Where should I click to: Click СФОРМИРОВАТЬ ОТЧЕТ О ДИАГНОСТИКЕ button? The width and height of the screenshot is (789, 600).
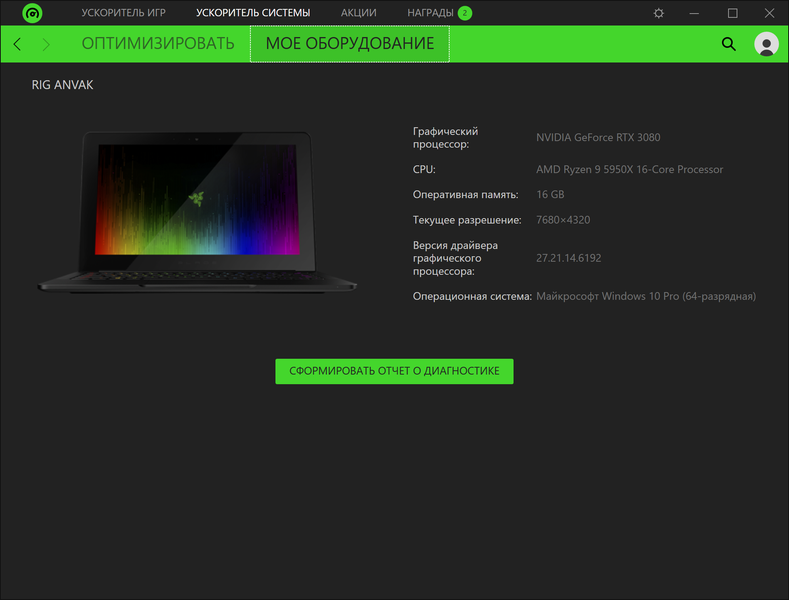coord(394,371)
